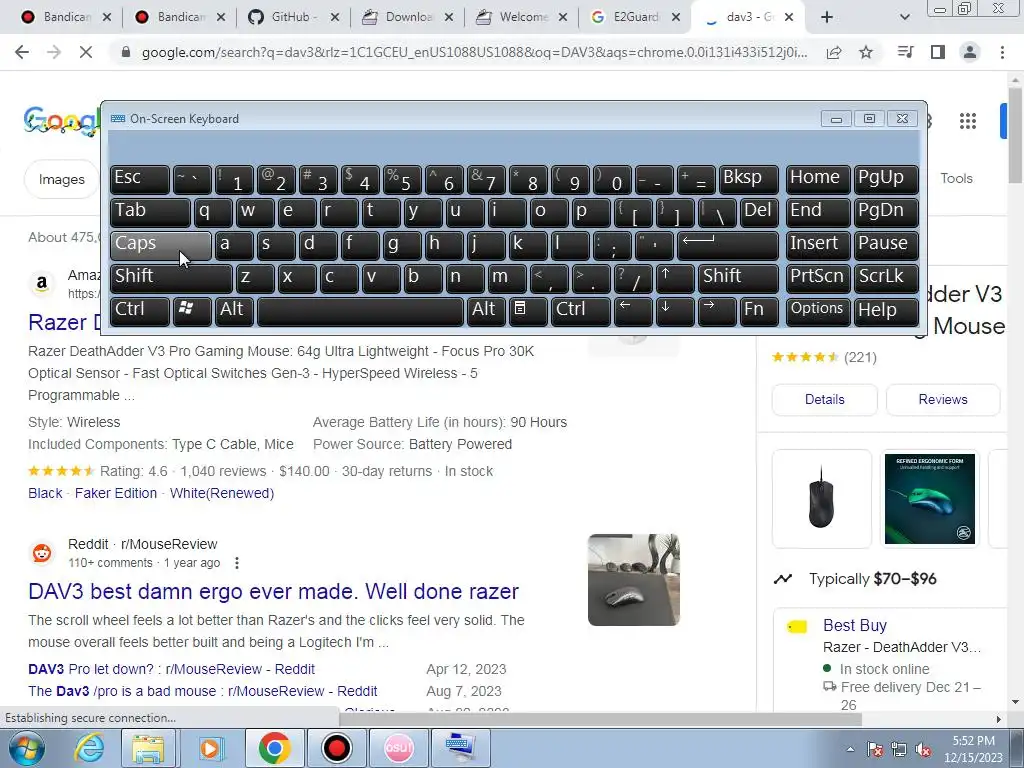Open the green ergonomic form thumbnail
Screen dimensions: 1024x768
929,498
